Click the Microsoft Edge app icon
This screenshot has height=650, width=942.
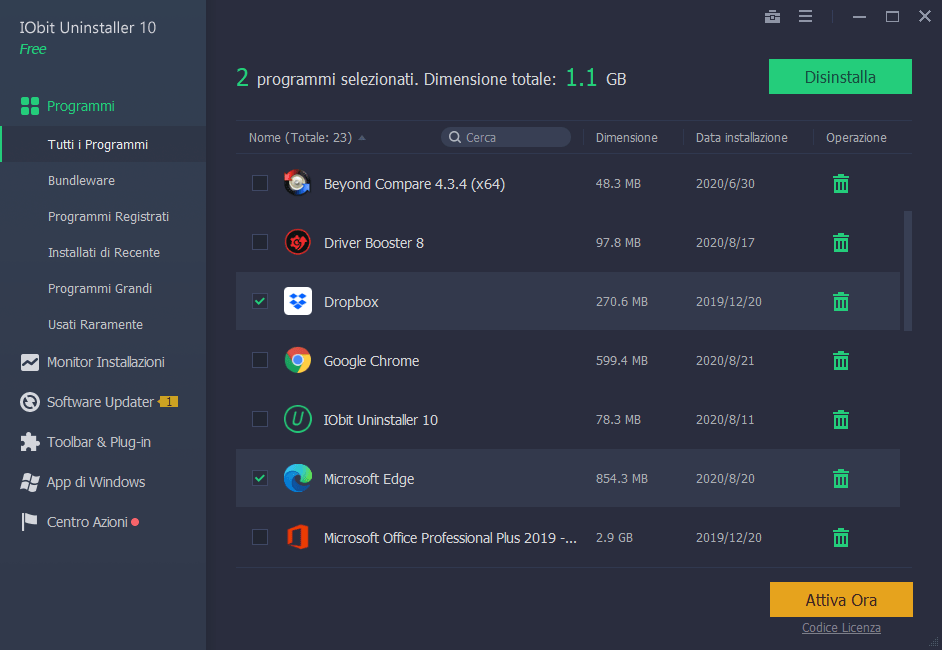[297, 479]
